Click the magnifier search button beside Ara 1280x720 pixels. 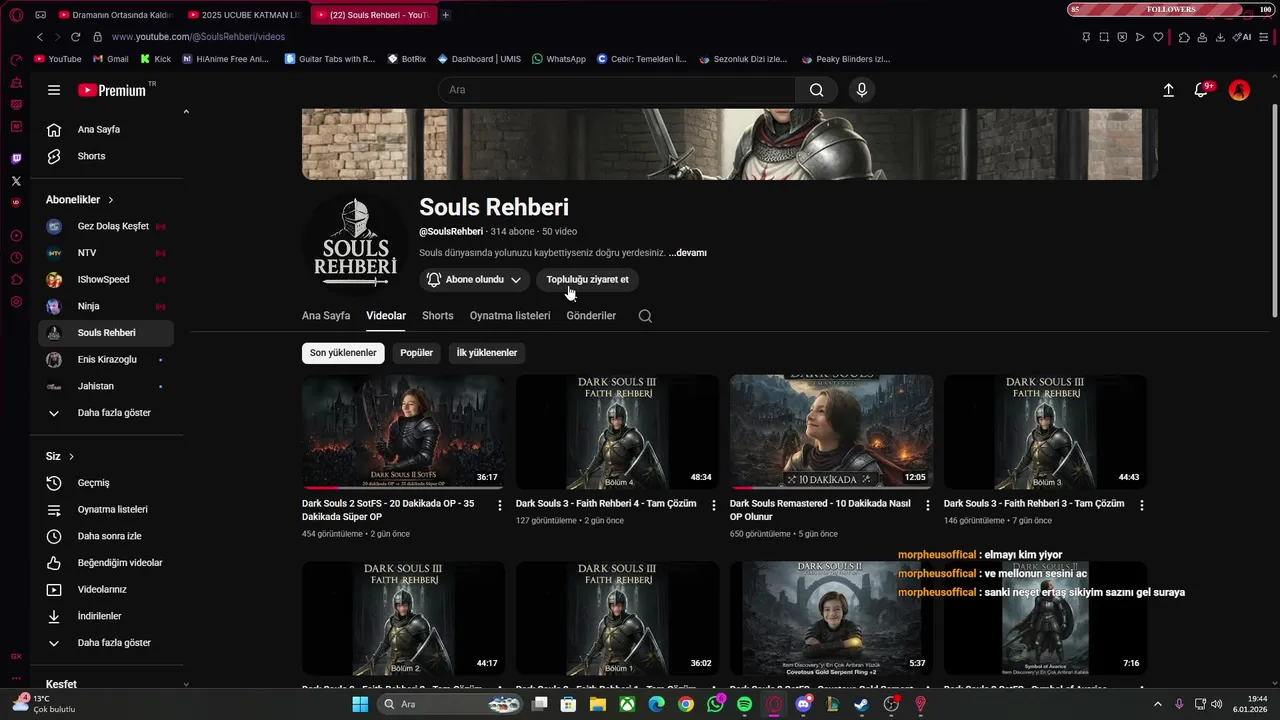[x=816, y=90]
